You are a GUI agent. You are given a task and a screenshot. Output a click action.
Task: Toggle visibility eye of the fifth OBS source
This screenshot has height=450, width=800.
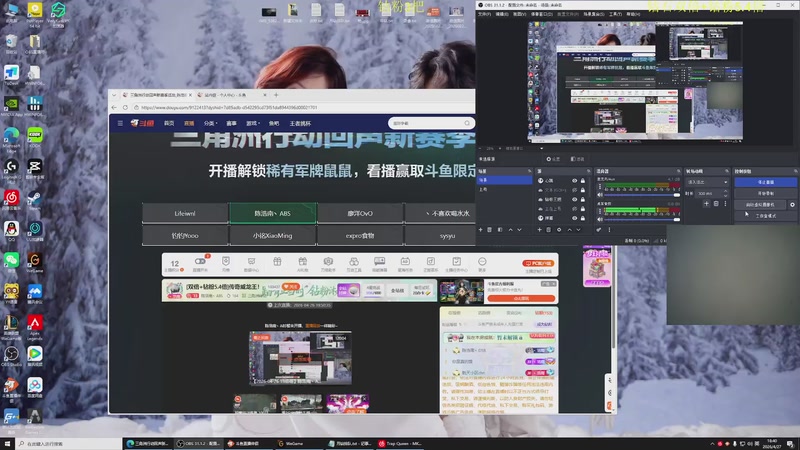click(x=574, y=218)
